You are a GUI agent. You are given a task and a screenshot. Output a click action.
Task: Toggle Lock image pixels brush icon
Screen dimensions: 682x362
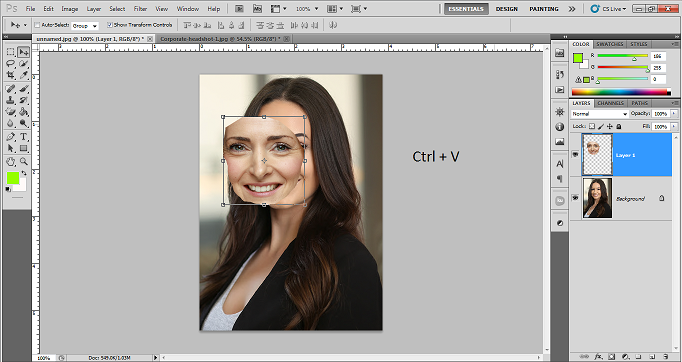click(x=601, y=127)
